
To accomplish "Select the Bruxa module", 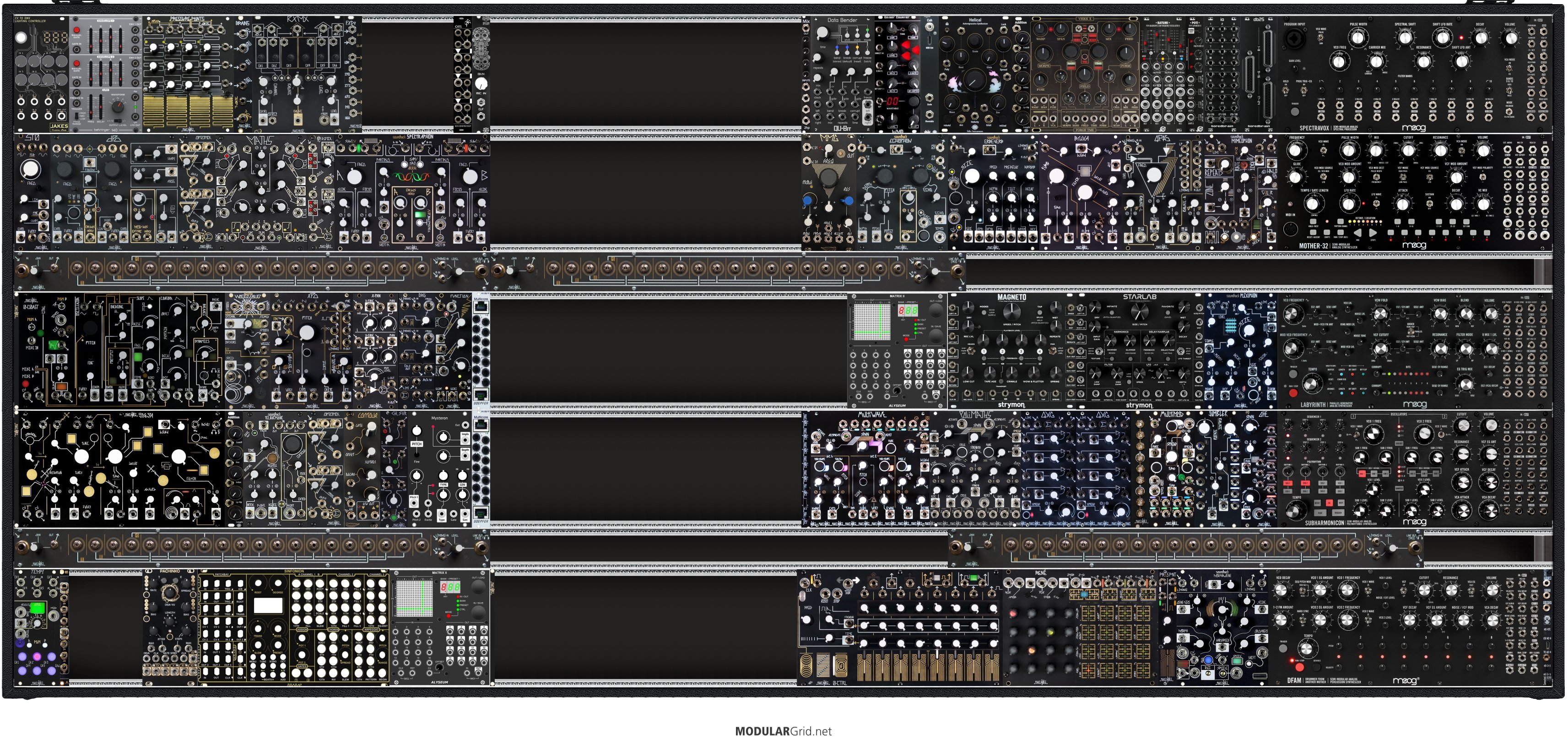I will (x=1081, y=192).
